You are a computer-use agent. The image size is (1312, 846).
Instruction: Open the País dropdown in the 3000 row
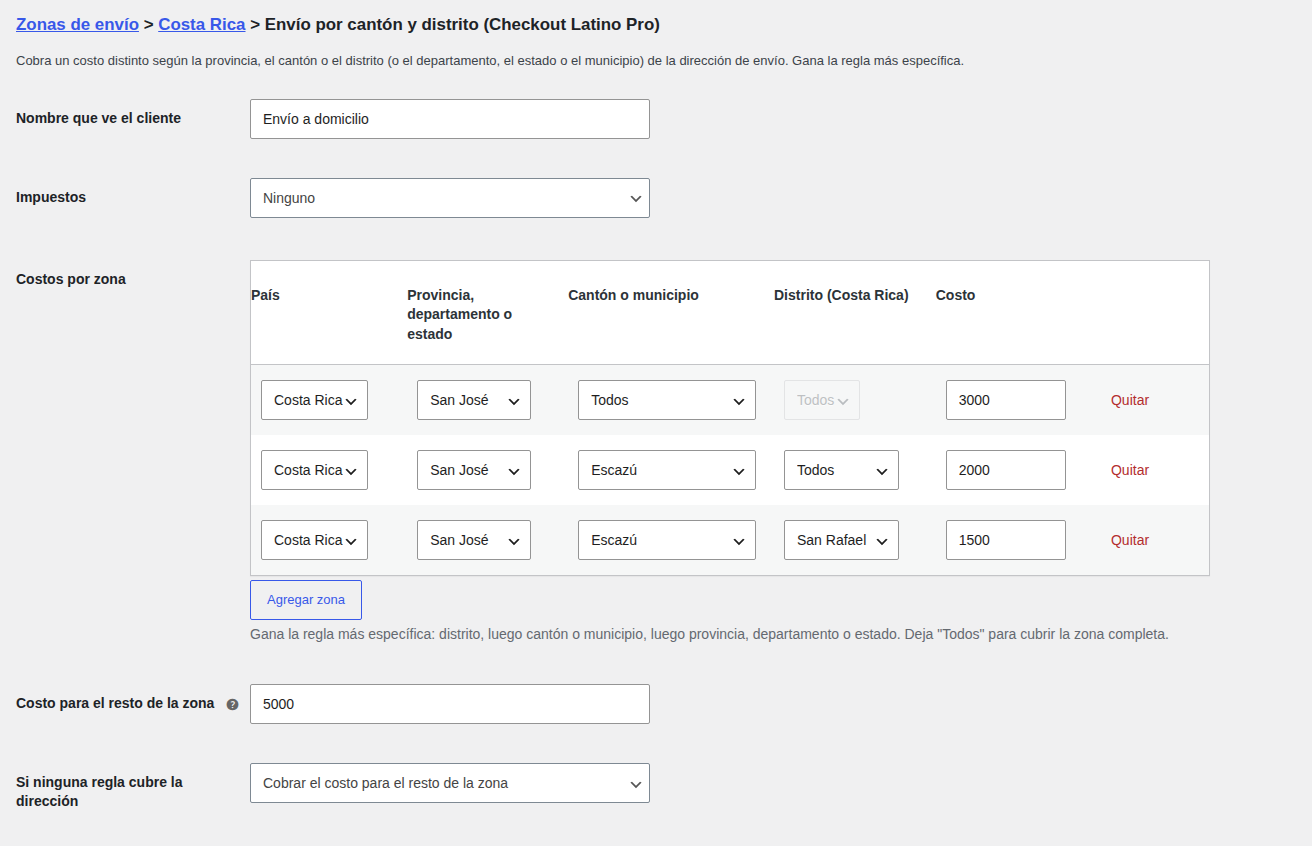point(314,400)
